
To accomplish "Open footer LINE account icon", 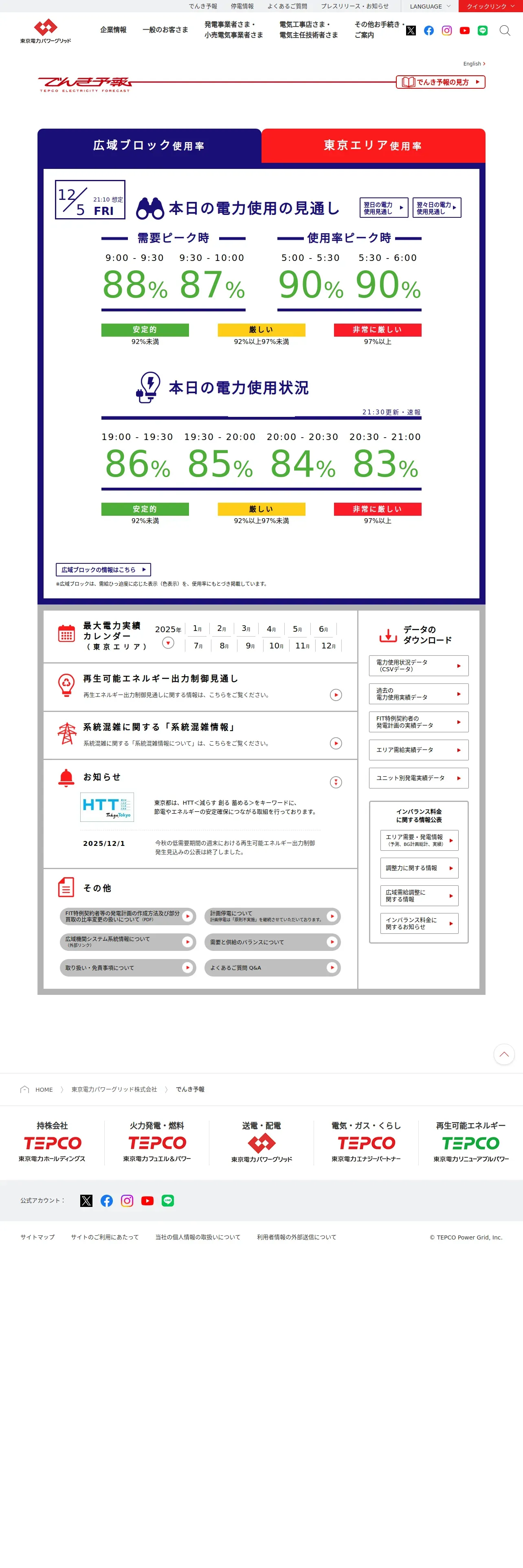I will coord(168,1200).
